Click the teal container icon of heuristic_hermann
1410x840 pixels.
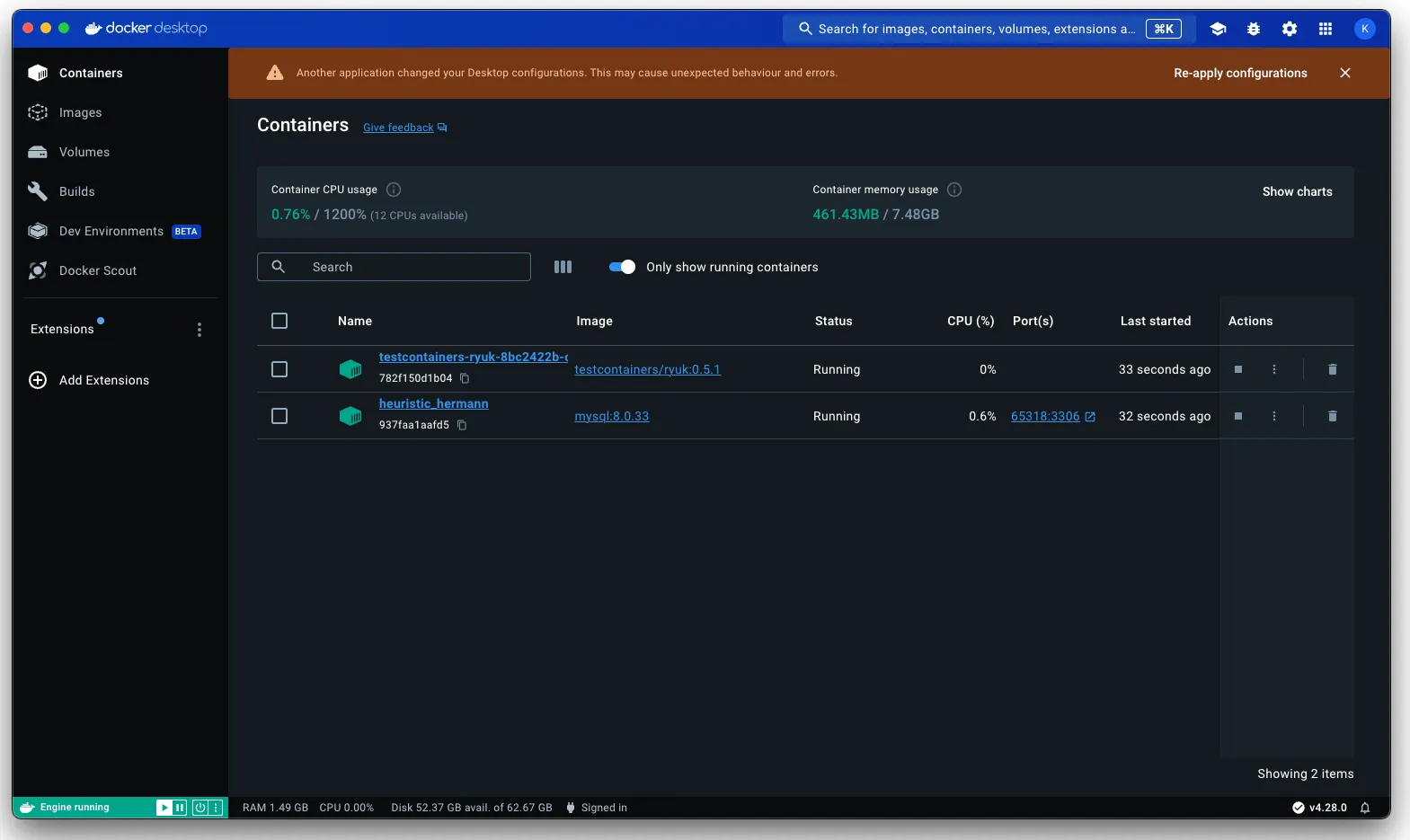point(350,416)
